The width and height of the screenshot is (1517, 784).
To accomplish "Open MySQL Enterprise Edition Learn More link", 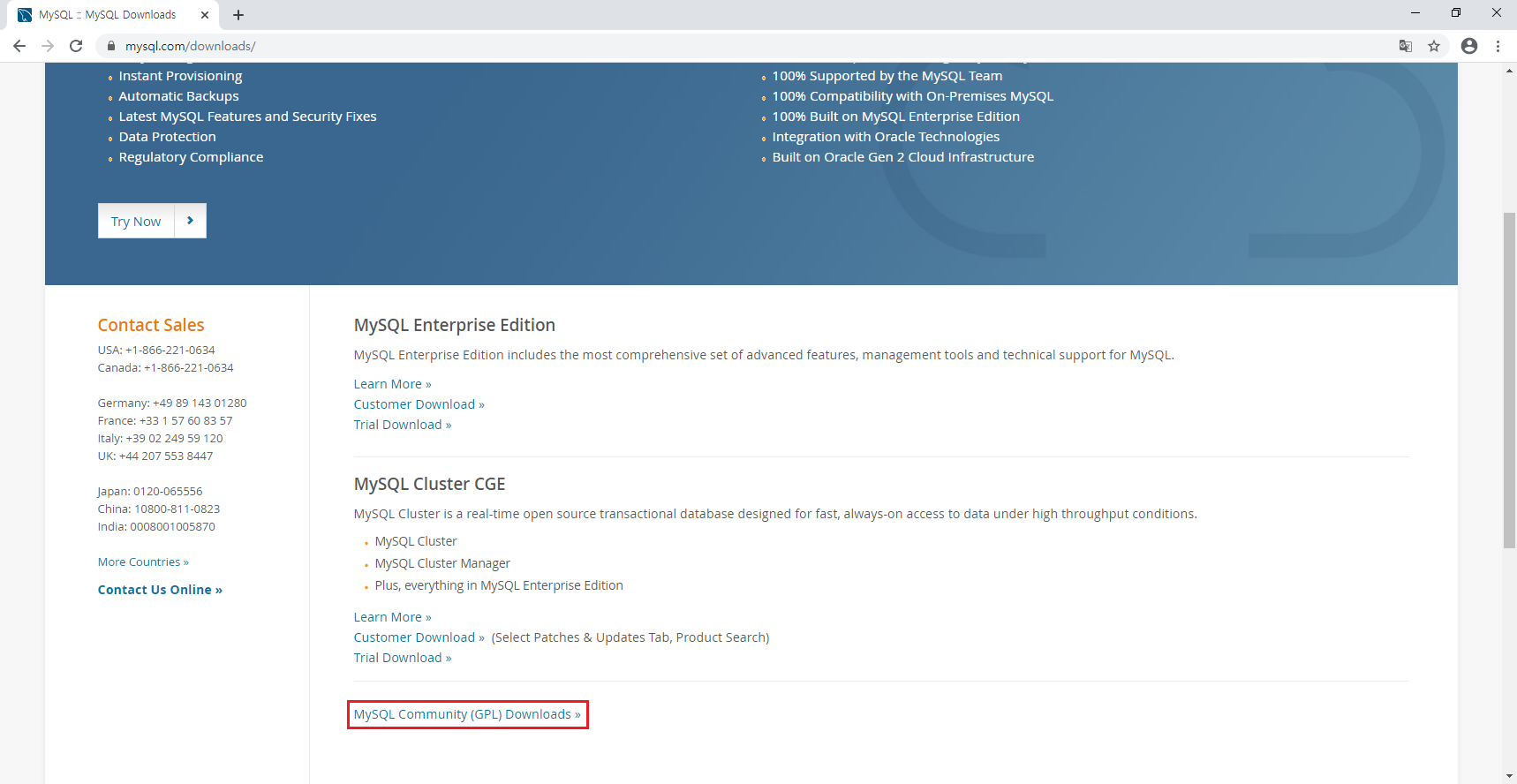I will click(x=393, y=384).
